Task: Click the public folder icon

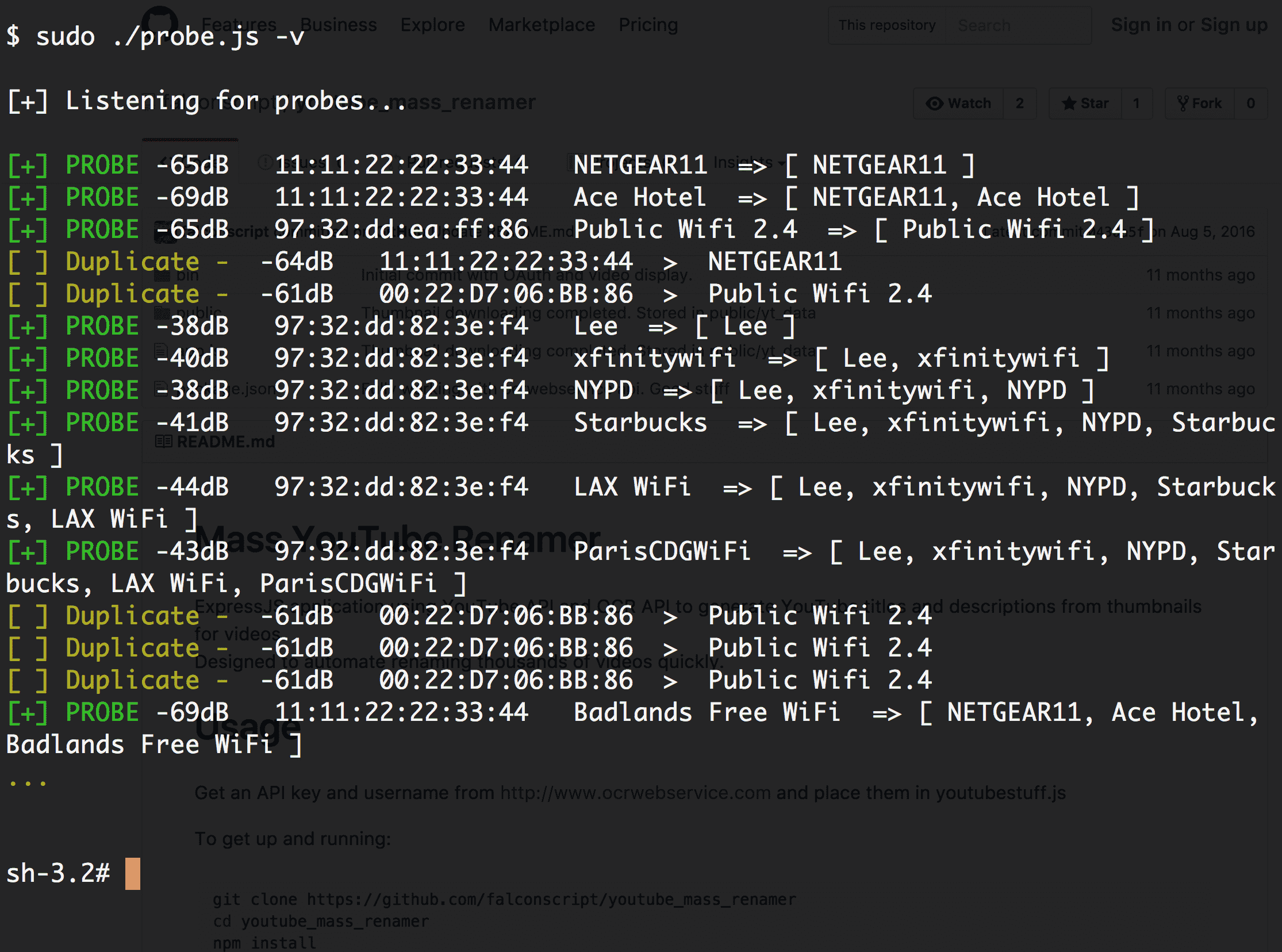Action: tap(163, 313)
